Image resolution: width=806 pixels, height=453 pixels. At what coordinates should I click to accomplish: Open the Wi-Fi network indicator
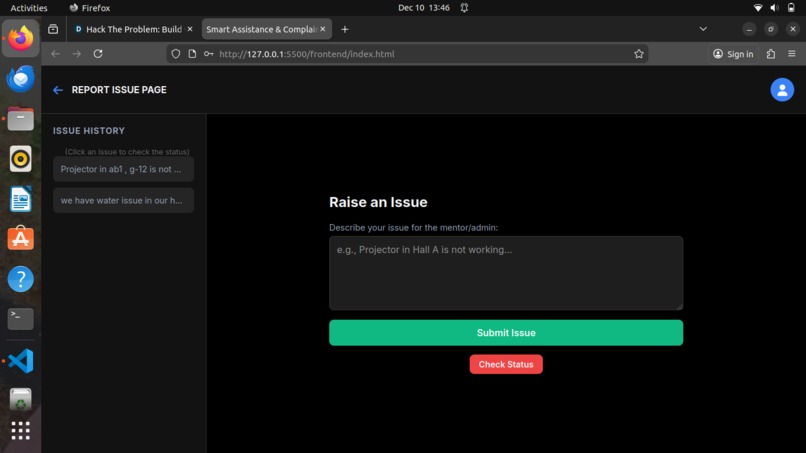coord(758,8)
